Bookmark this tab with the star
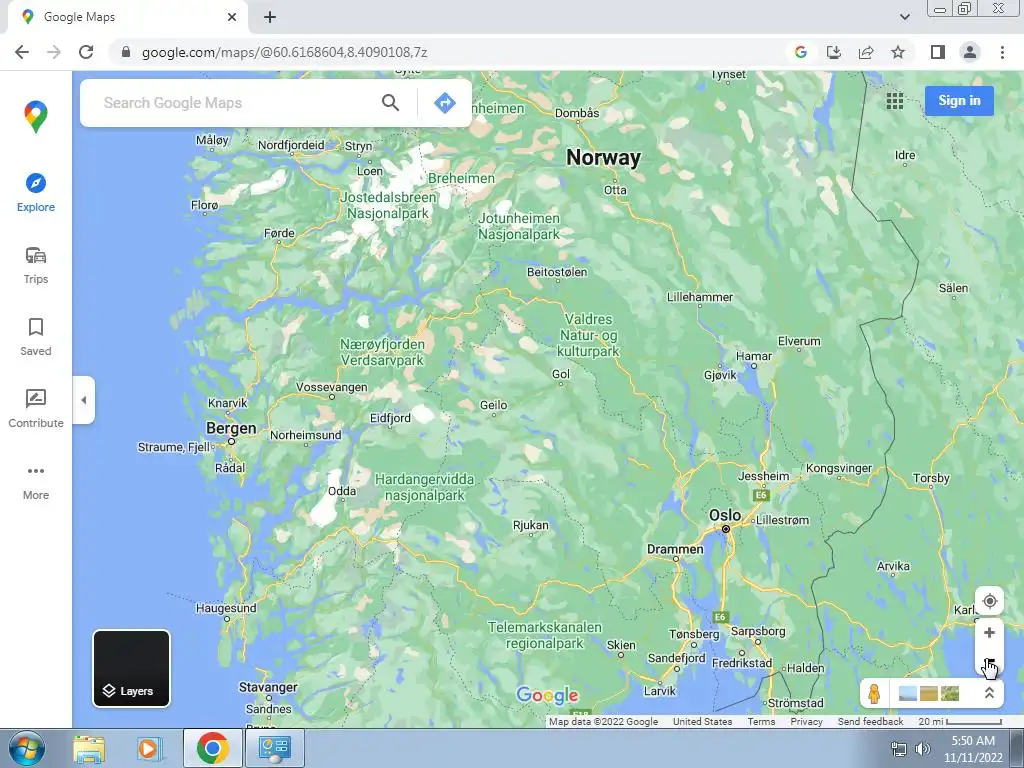This screenshot has height=768, width=1024. click(x=898, y=52)
